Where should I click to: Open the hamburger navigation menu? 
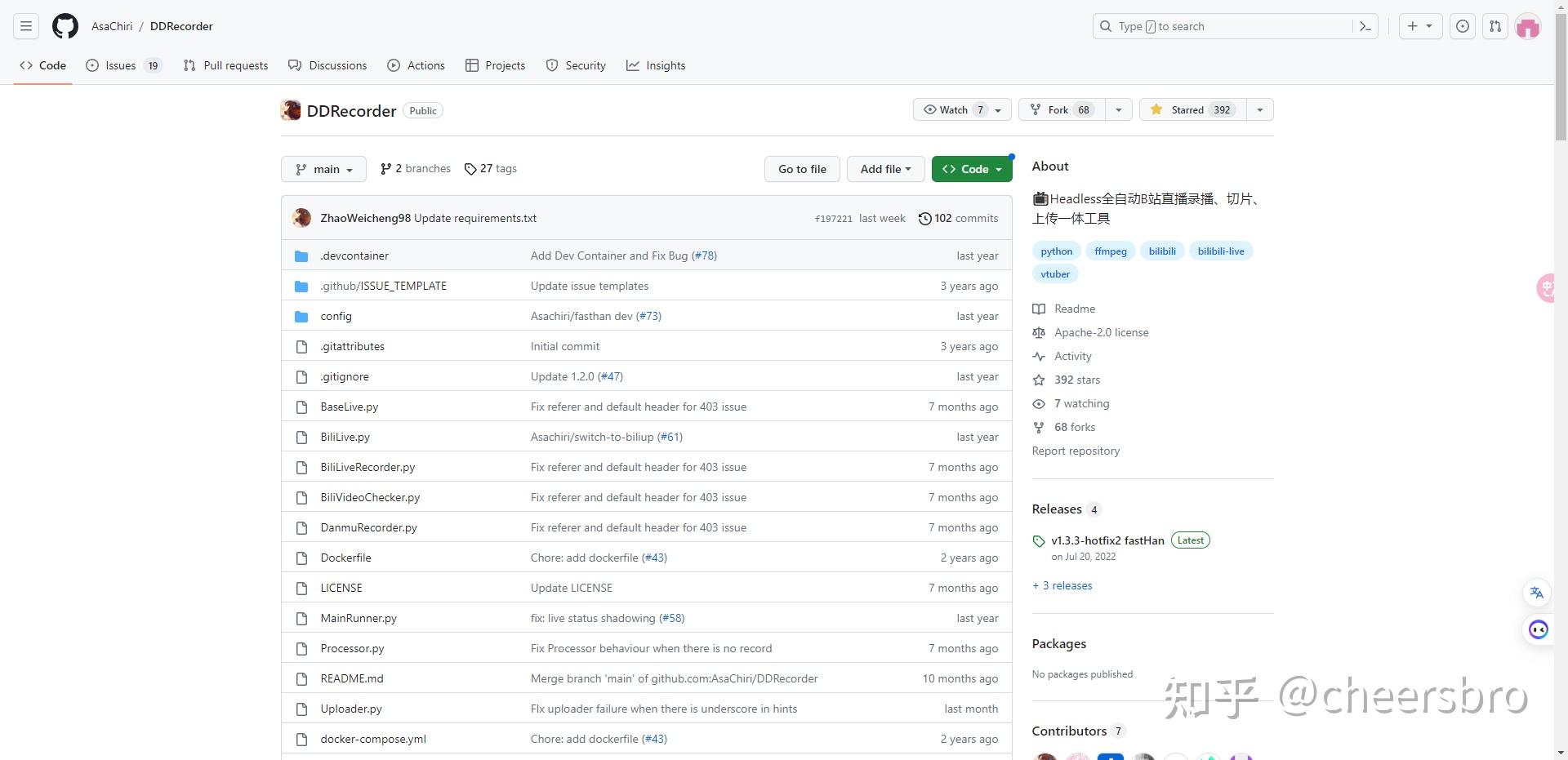(26, 26)
